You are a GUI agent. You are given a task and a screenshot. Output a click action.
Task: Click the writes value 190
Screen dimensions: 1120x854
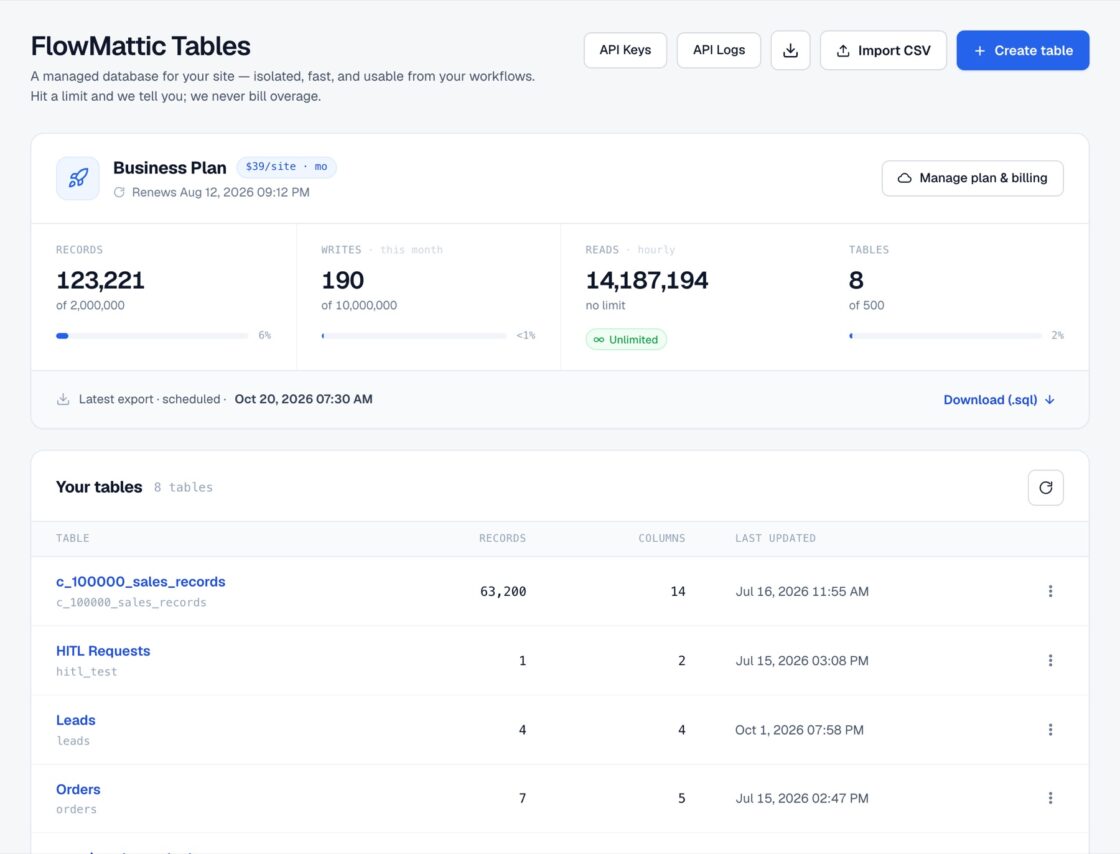pos(343,280)
